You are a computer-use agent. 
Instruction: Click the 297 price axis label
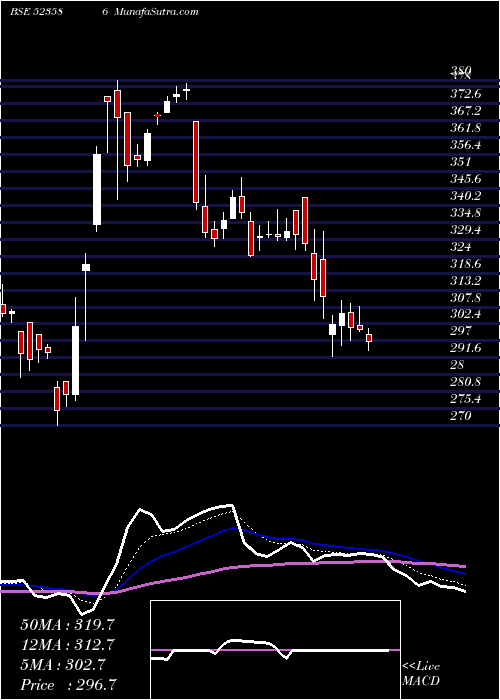461,331
